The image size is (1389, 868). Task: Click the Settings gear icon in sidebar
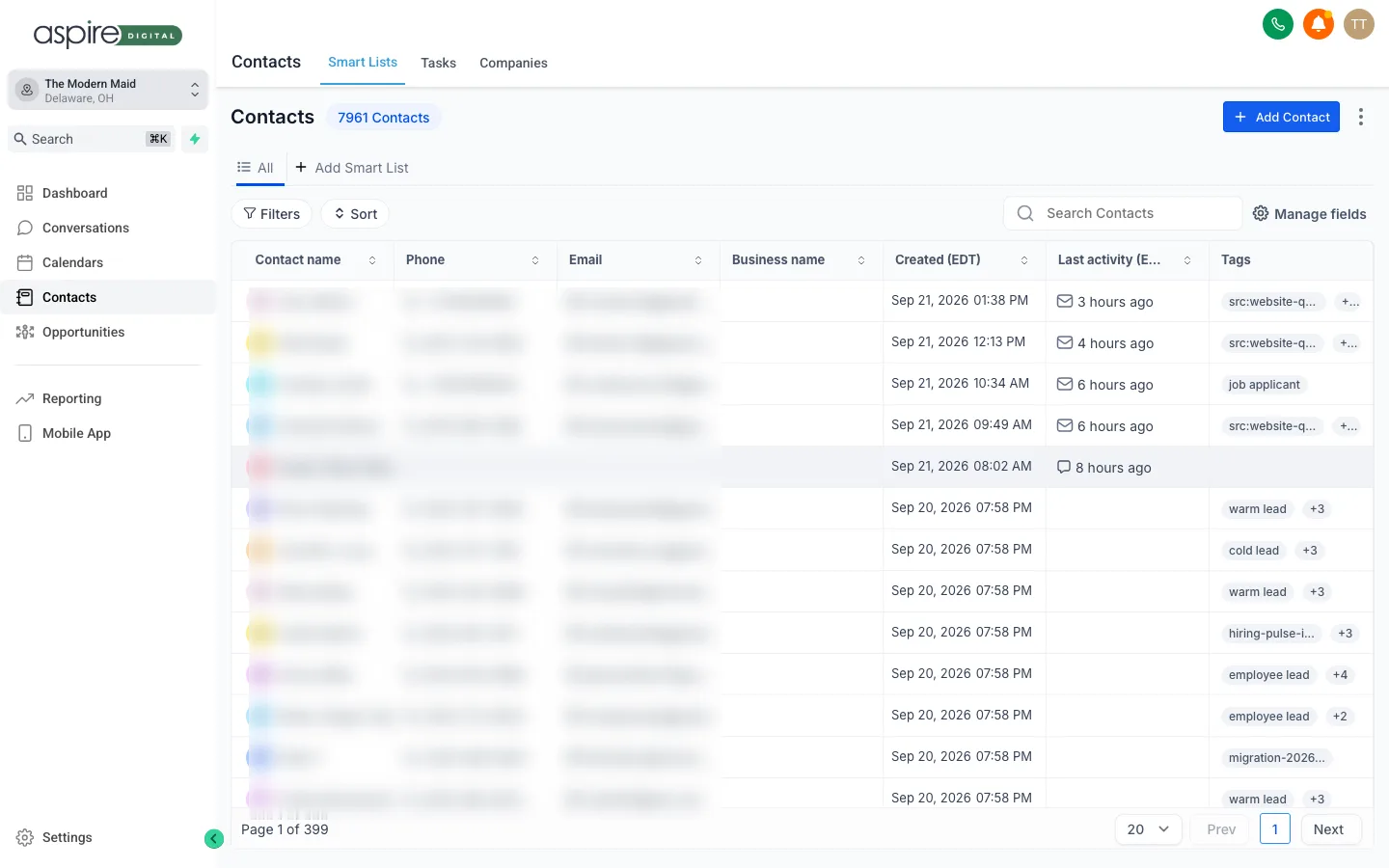coord(25,837)
